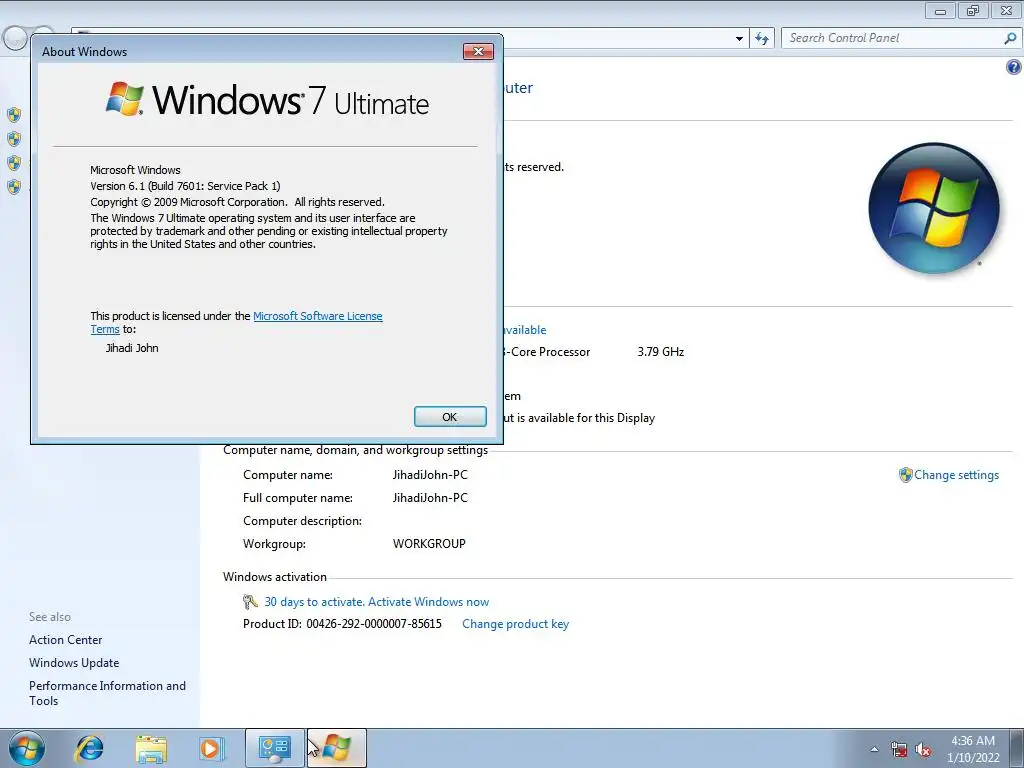
Task: Click the 3.79 GHz processor speed
Action: tap(660, 351)
